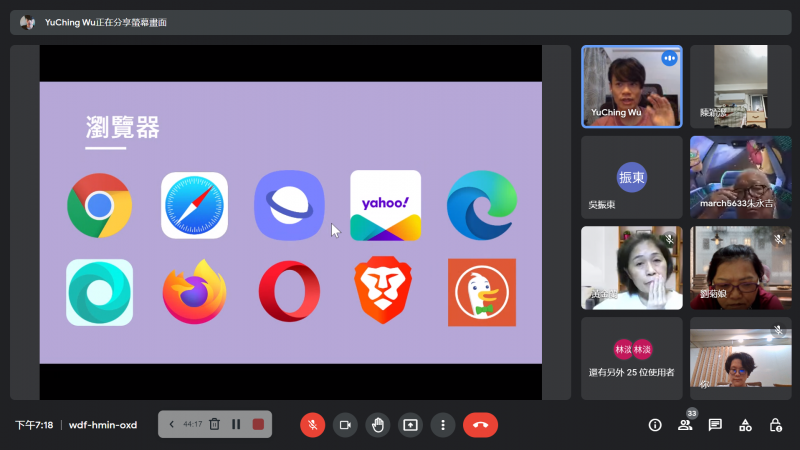This screenshot has width=800, height=450.
Task: Pause the screen recording
Action: pyautogui.click(x=236, y=424)
